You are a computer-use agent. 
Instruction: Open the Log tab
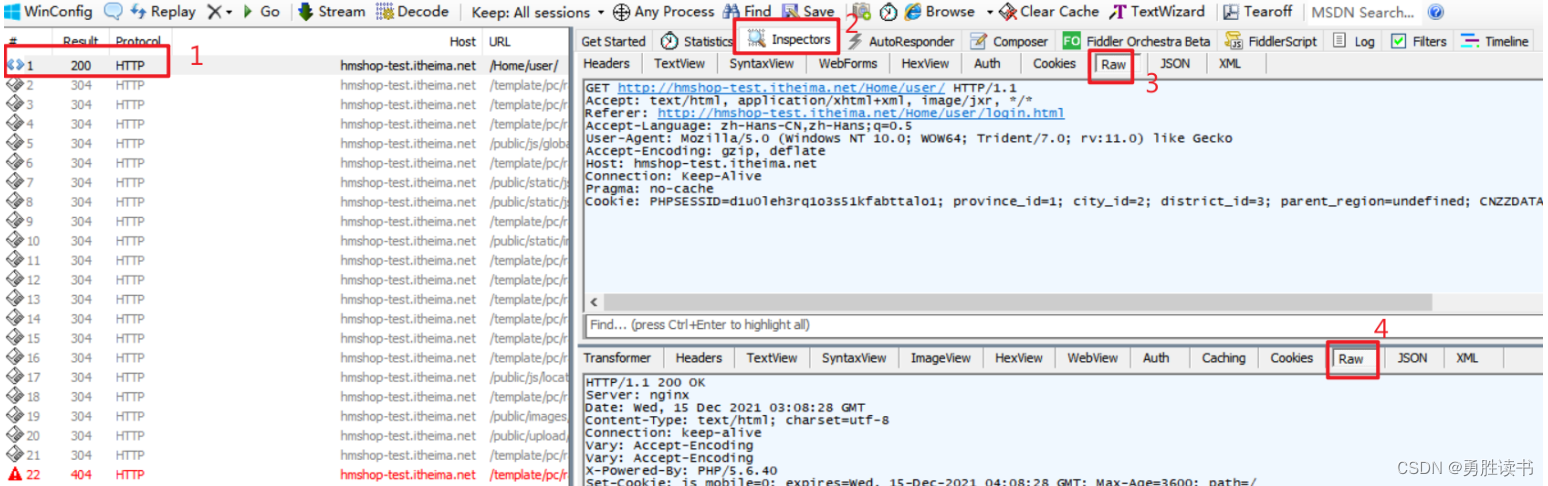(x=1353, y=41)
